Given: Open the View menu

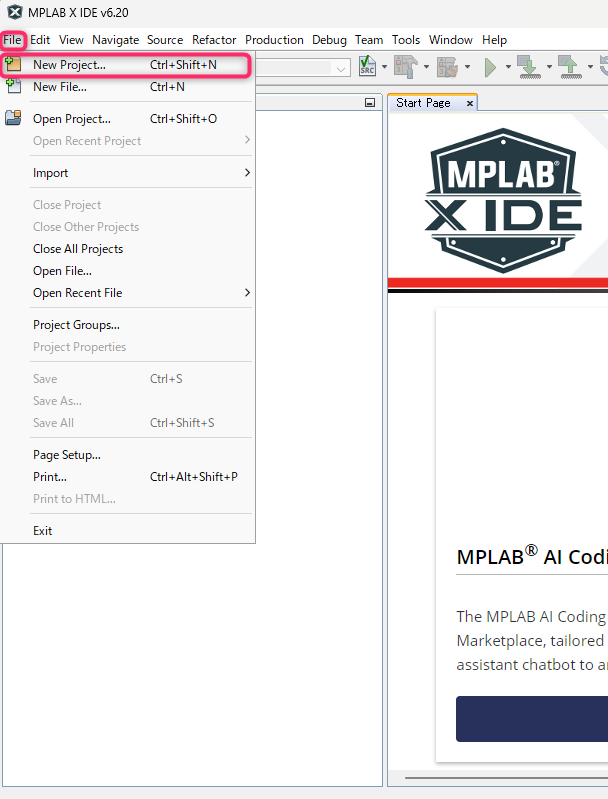Looking at the screenshot, I should click(x=71, y=40).
